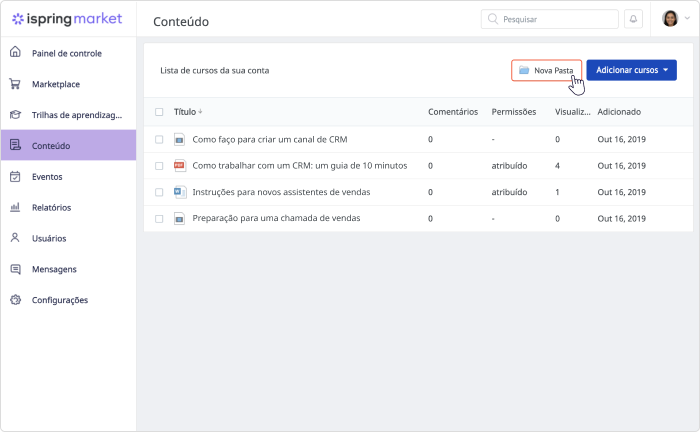The width and height of the screenshot is (700, 432).
Task: Click the Usuários person icon
Action: (x=15, y=238)
